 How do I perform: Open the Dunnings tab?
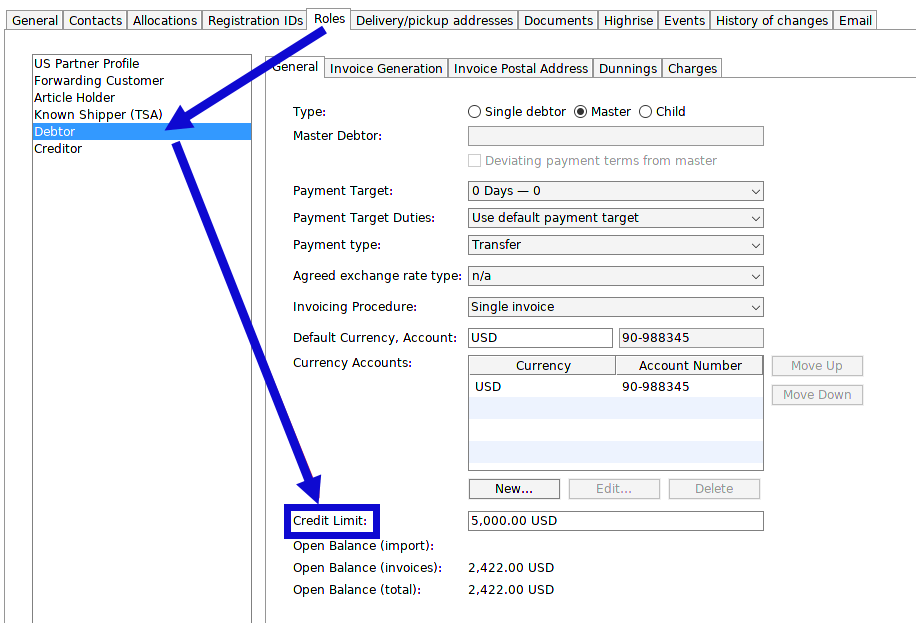click(627, 68)
